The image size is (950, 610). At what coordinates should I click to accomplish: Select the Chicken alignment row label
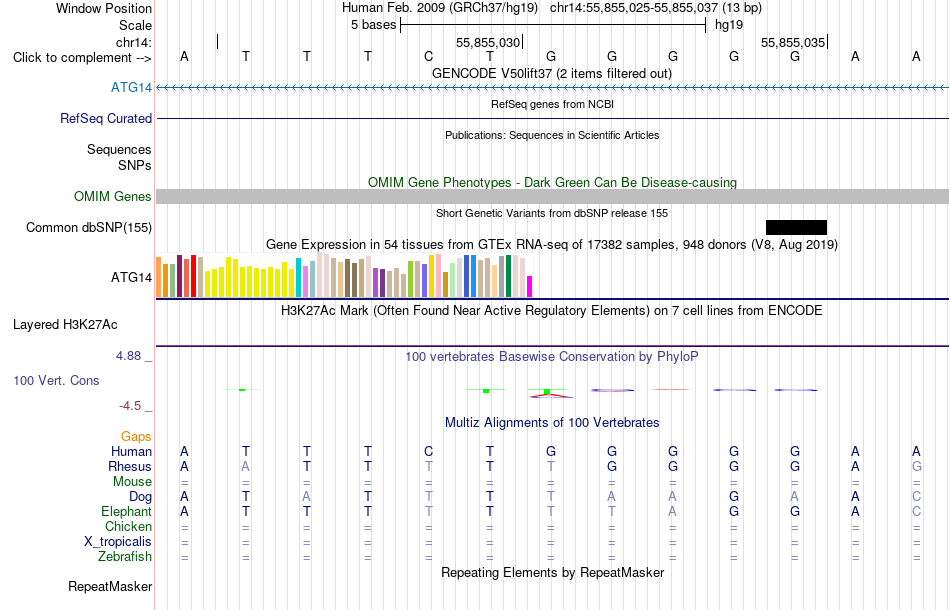pos(128,526)
